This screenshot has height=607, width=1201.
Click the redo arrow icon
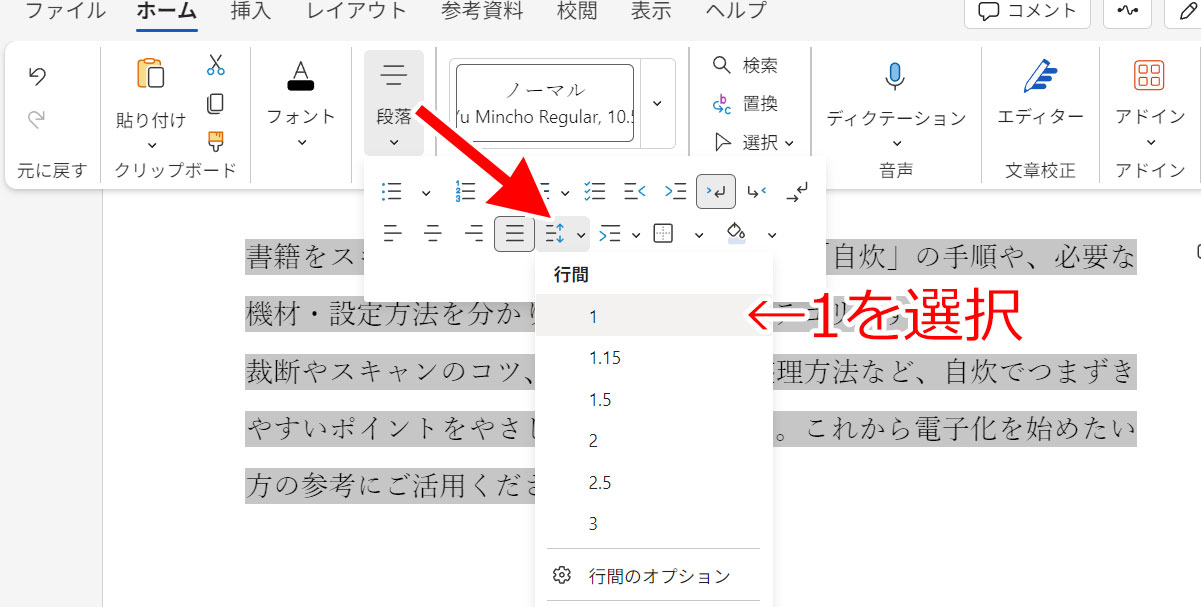click(37, 119)
